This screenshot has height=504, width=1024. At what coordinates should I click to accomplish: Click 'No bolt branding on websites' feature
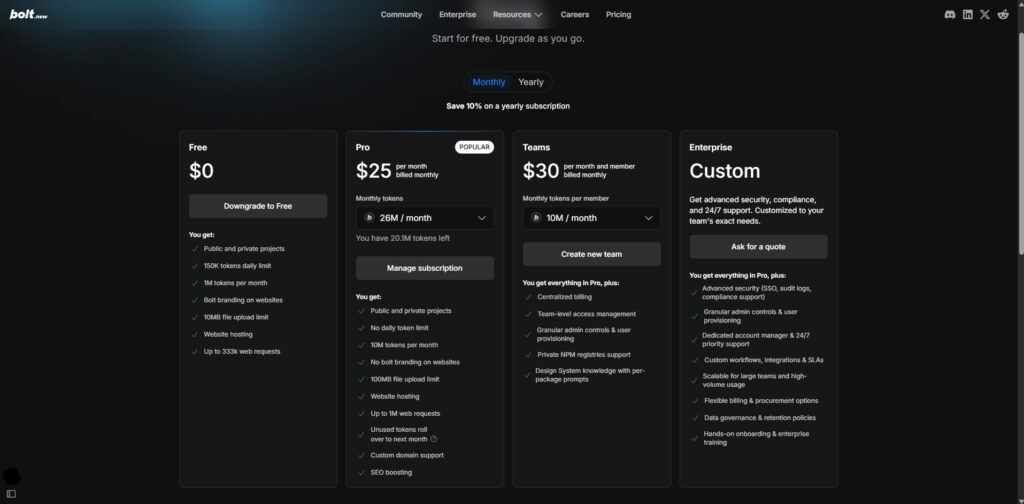tap(415, 362)
